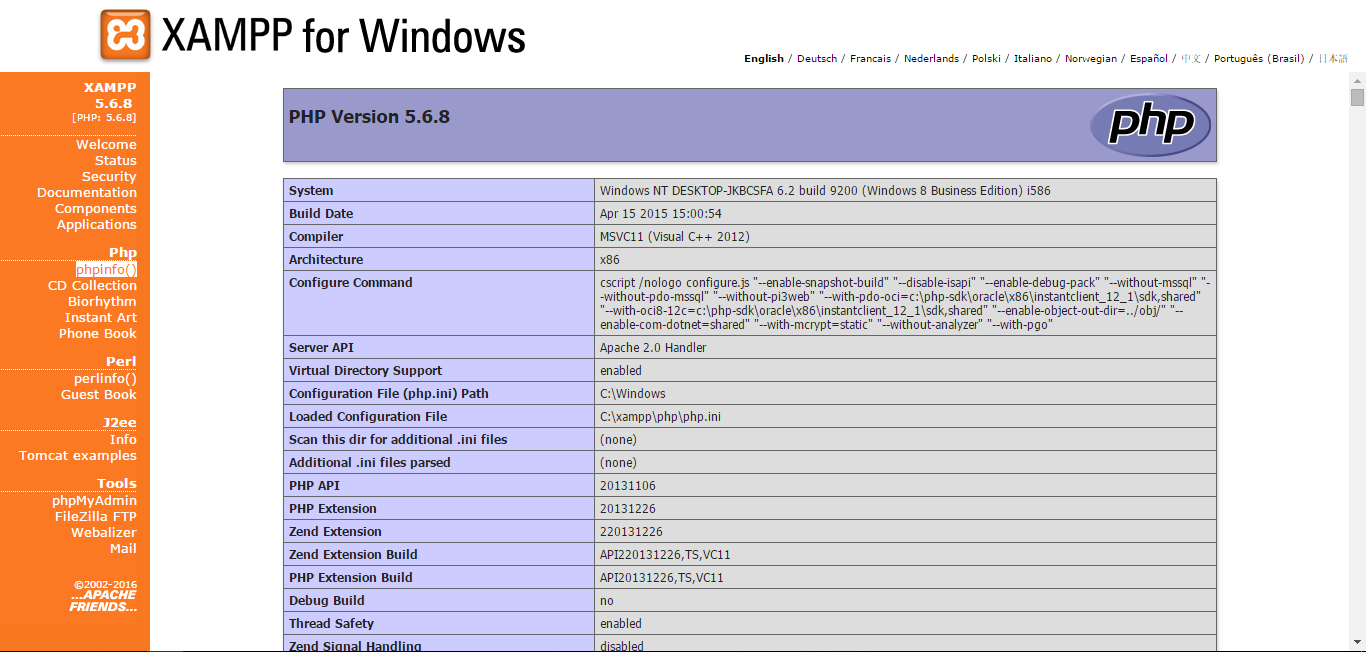This screenshot has height=652, width=1366.
Task: Click the 'Configure Command' row label
Action: pyautogui.click(x=351, y=283)
